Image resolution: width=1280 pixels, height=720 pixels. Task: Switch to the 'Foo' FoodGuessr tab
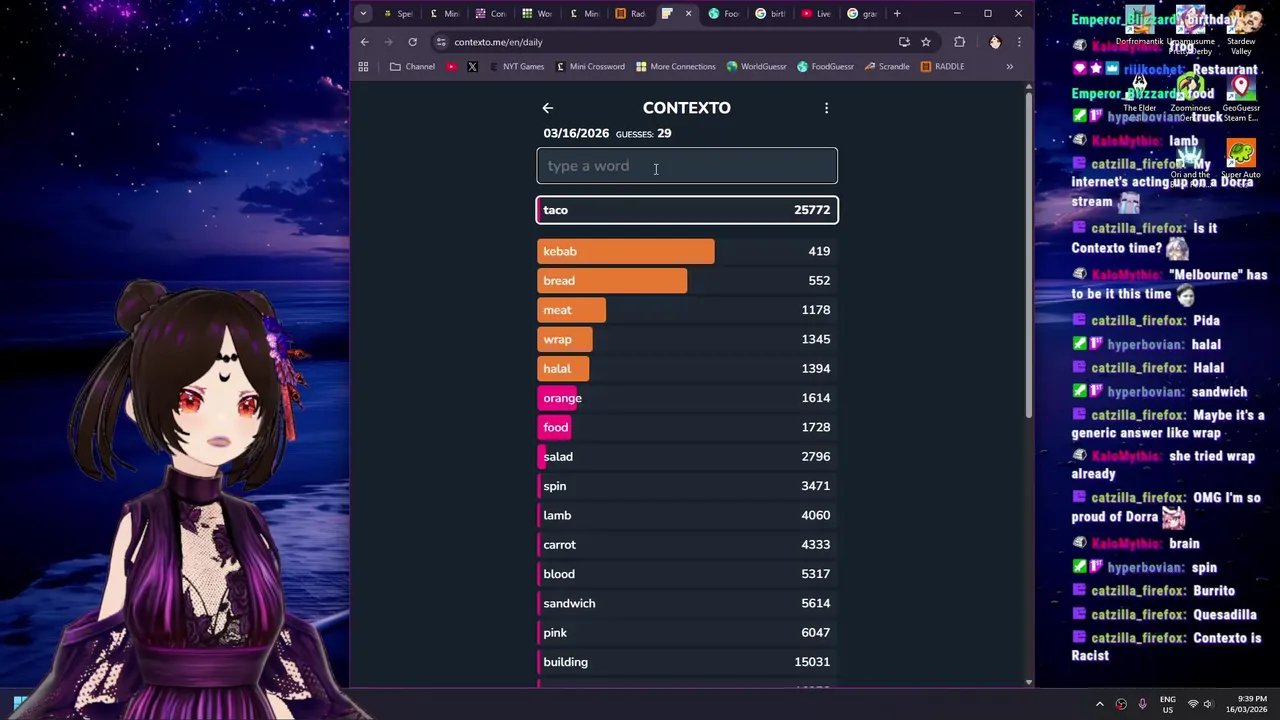pyautogui.click(x=723, y=13)
